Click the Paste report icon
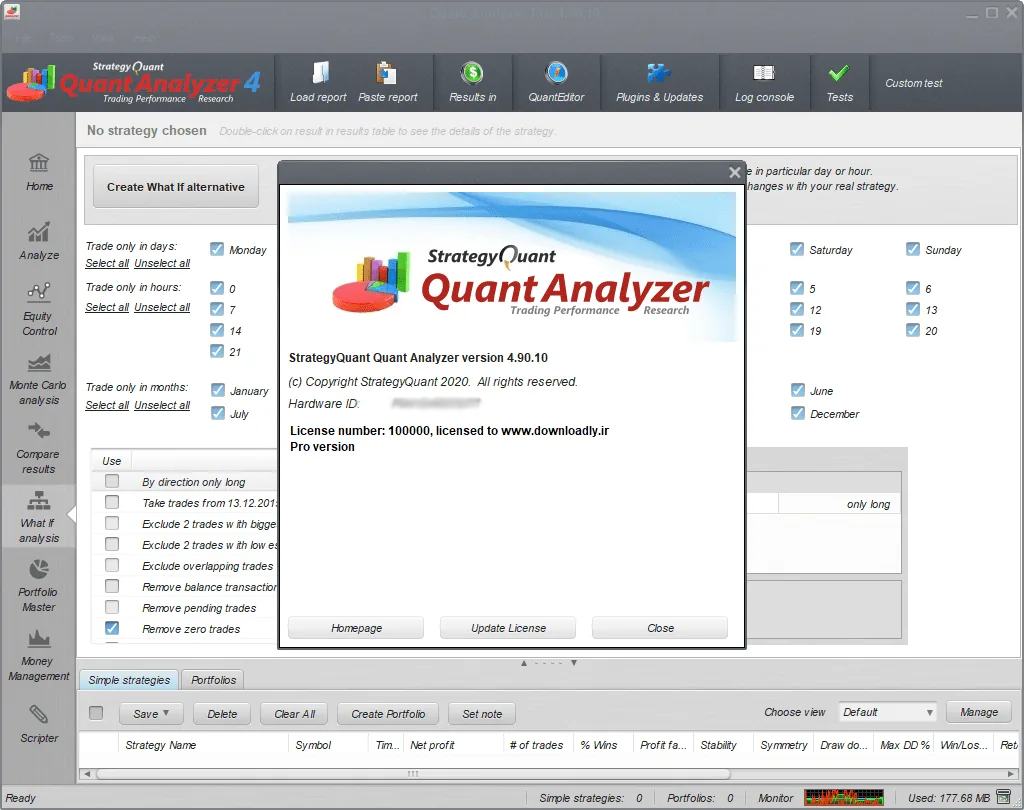The height and width of the screenshot is (810, 1024). [387, 73]
